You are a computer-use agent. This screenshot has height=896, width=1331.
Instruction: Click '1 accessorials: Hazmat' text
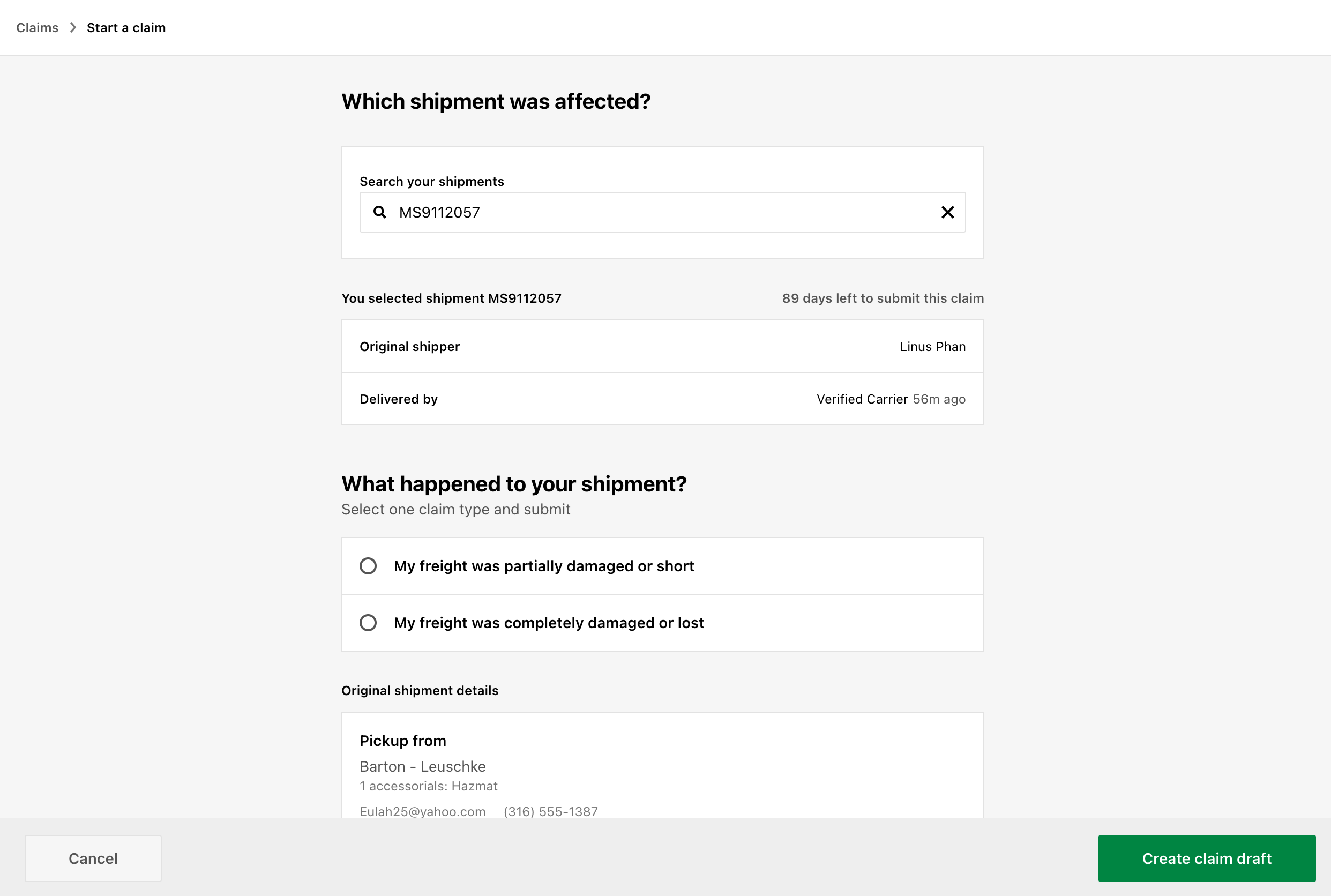point(429,786)
